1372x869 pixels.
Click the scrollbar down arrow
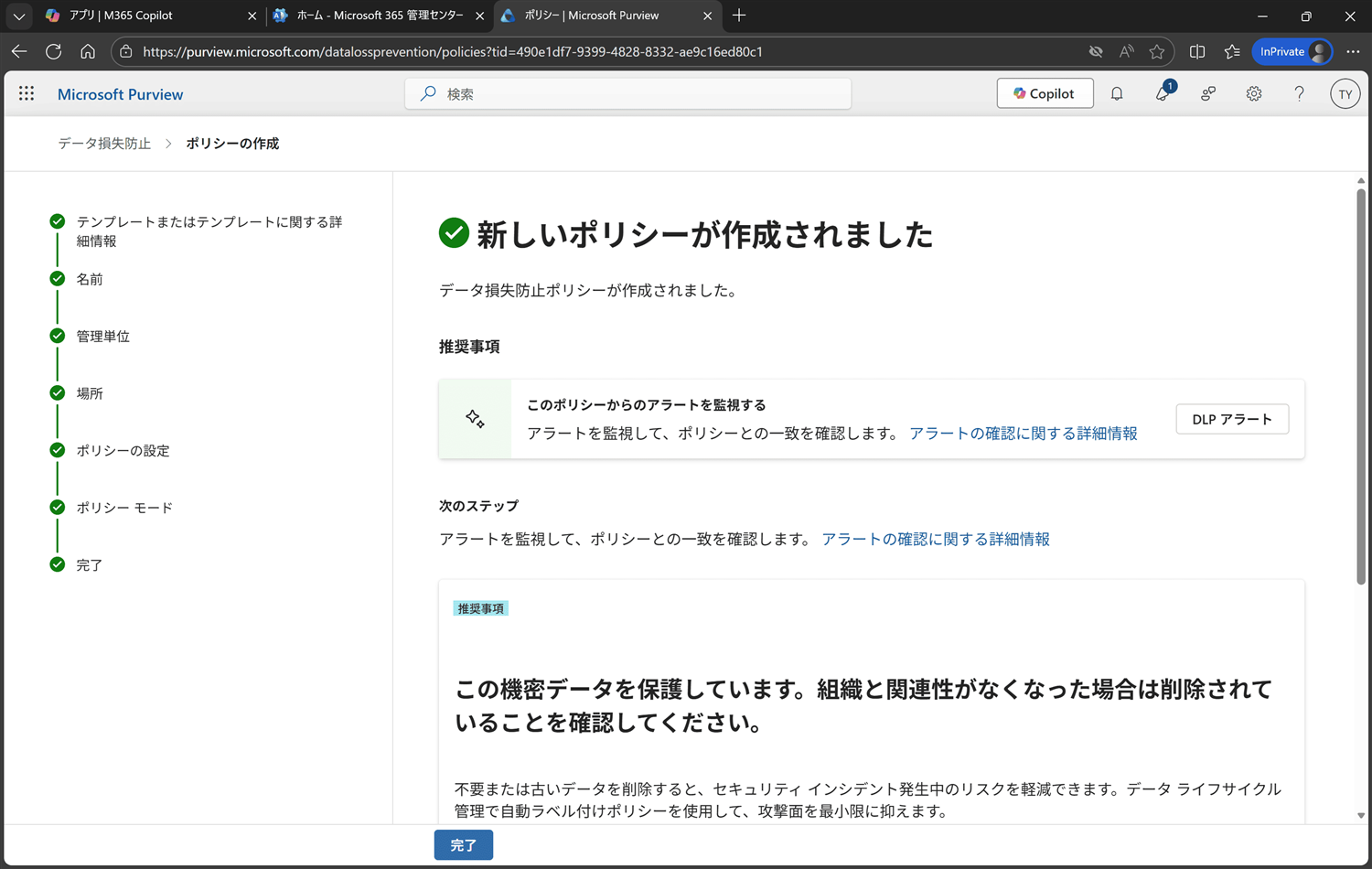pyautogui.click(x=1361, y=815)
